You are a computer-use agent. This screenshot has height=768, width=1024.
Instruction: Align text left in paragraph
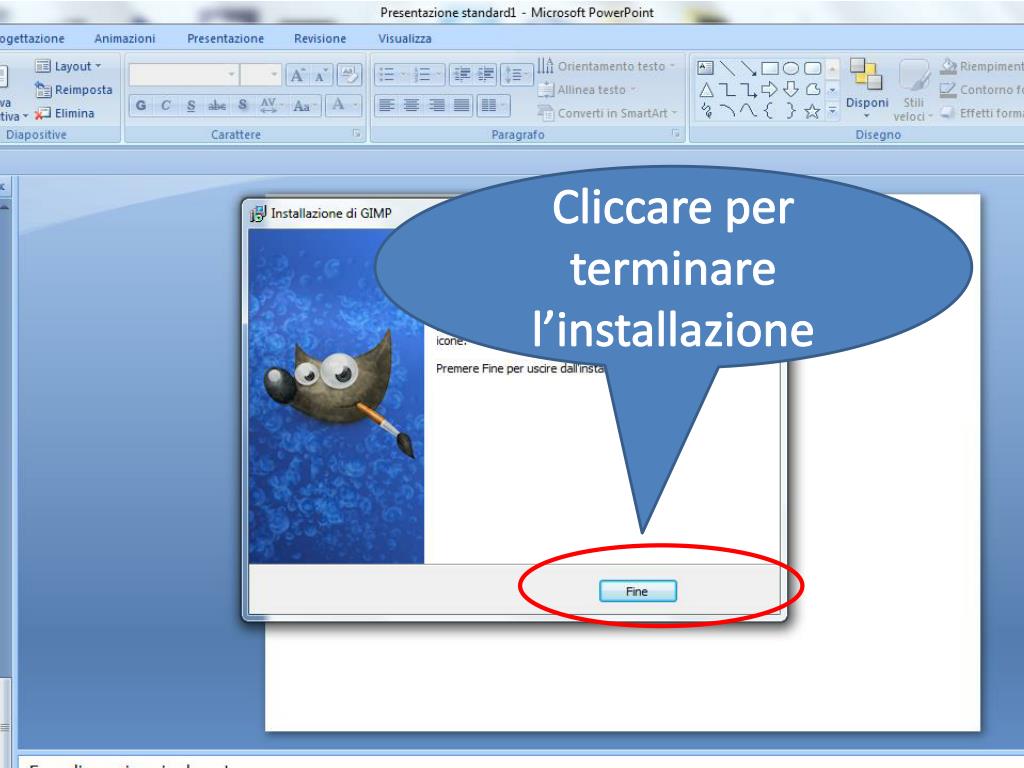point(387,105)
